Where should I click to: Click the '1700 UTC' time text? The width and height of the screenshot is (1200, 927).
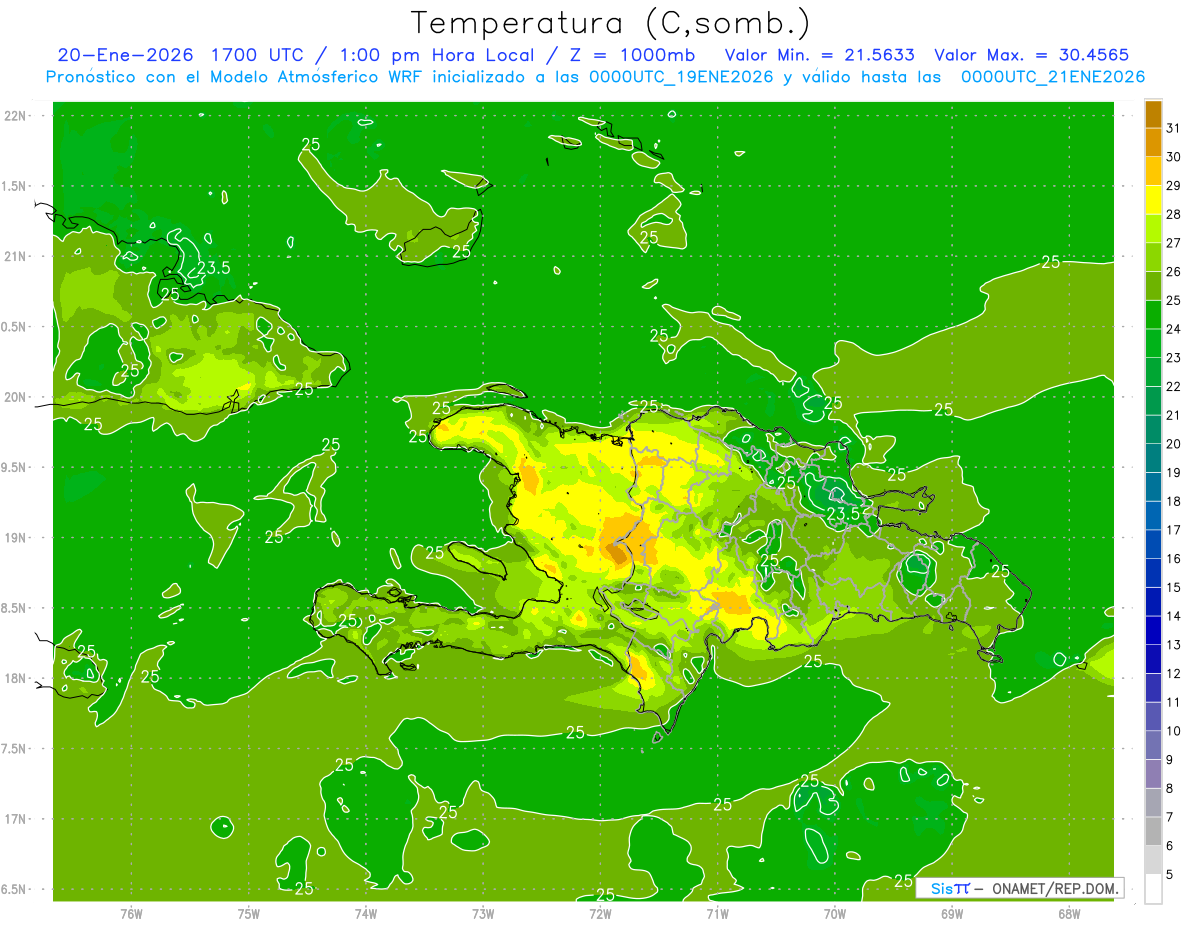(257, 55)
